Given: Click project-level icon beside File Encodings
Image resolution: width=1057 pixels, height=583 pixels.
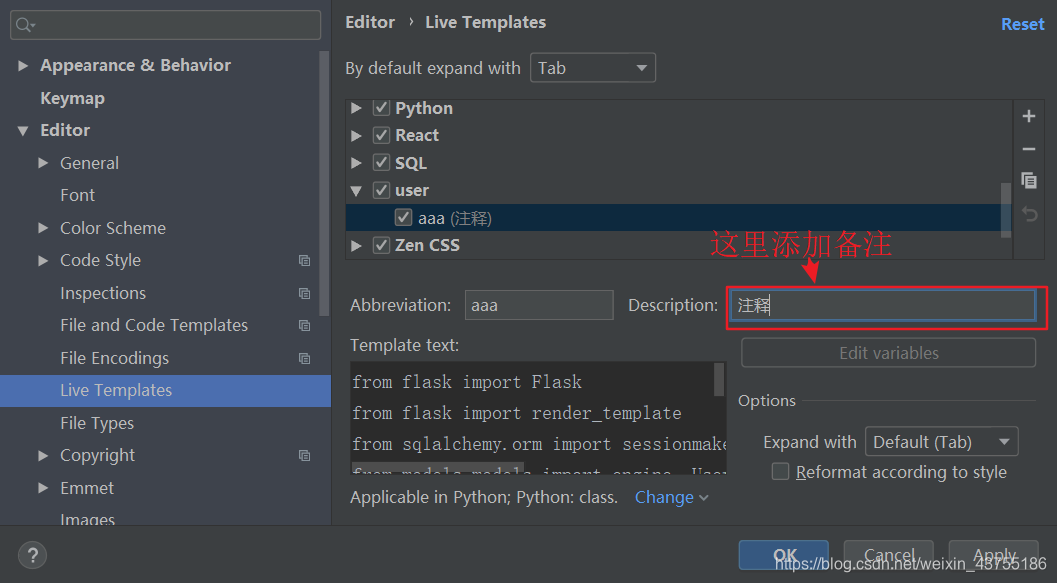Looking at the screenshot, I should coord(305,359).
